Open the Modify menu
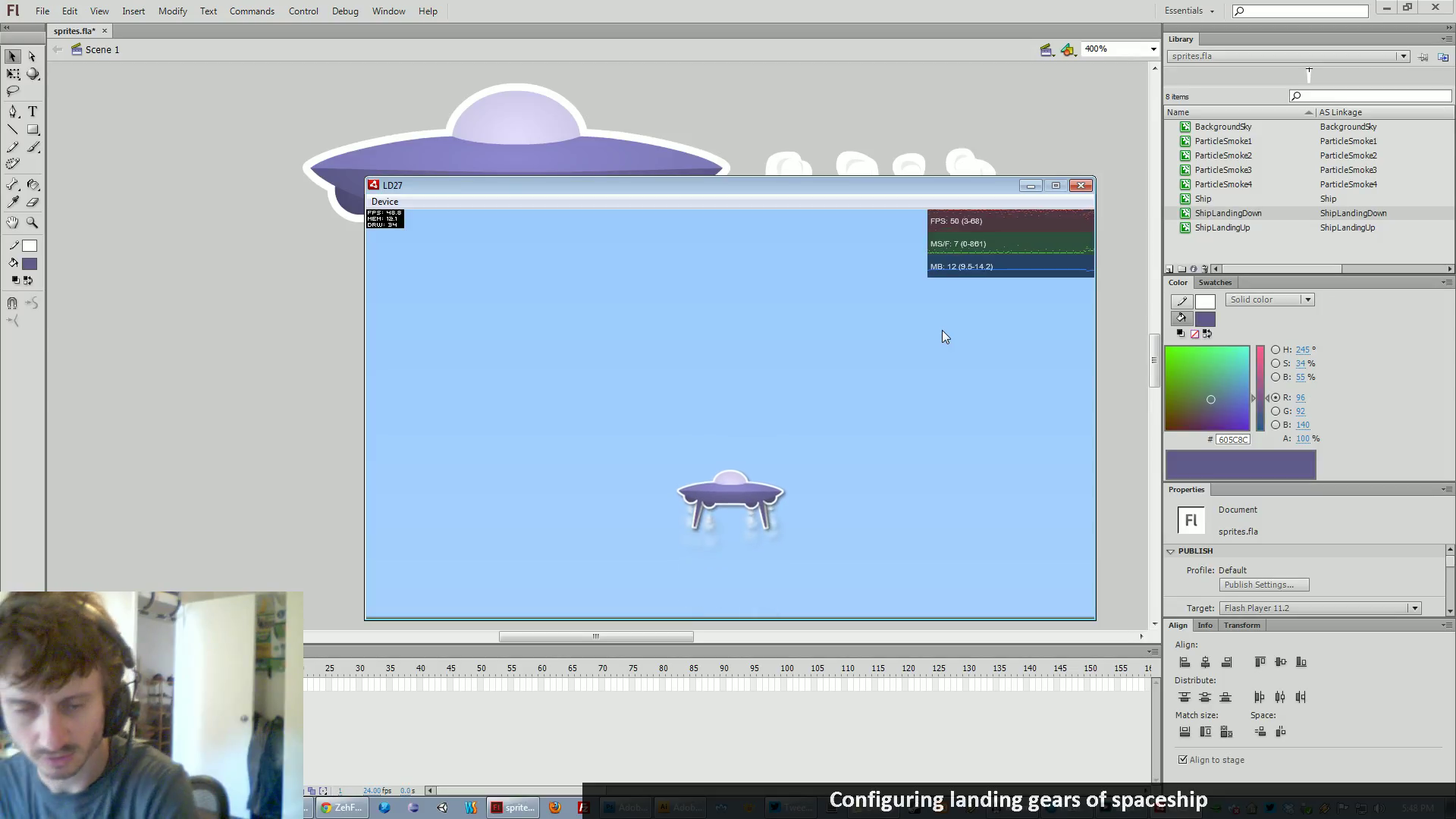The height and width of the screenshot is (819, 1456). 173,11
